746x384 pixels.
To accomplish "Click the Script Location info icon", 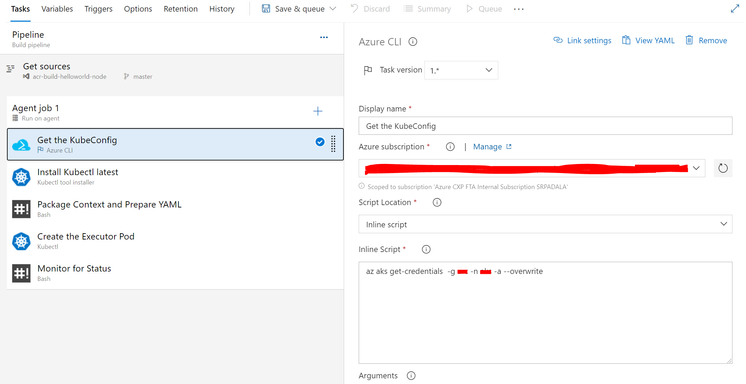I will (437, 202).
